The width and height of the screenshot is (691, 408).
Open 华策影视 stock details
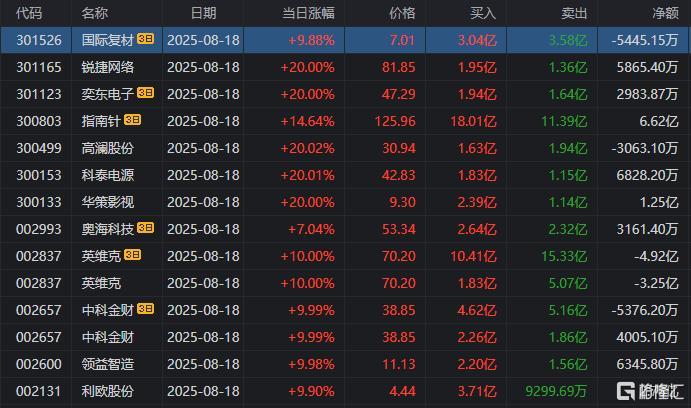point(108,202)
